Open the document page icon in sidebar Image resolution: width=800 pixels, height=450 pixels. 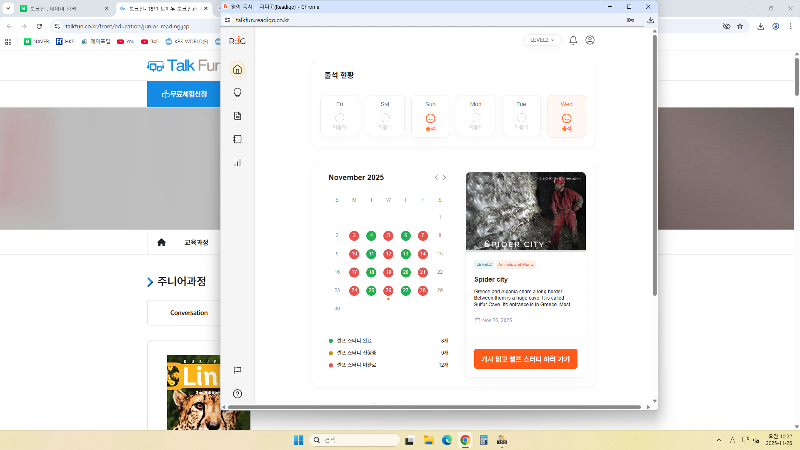[x=237, y=116]
